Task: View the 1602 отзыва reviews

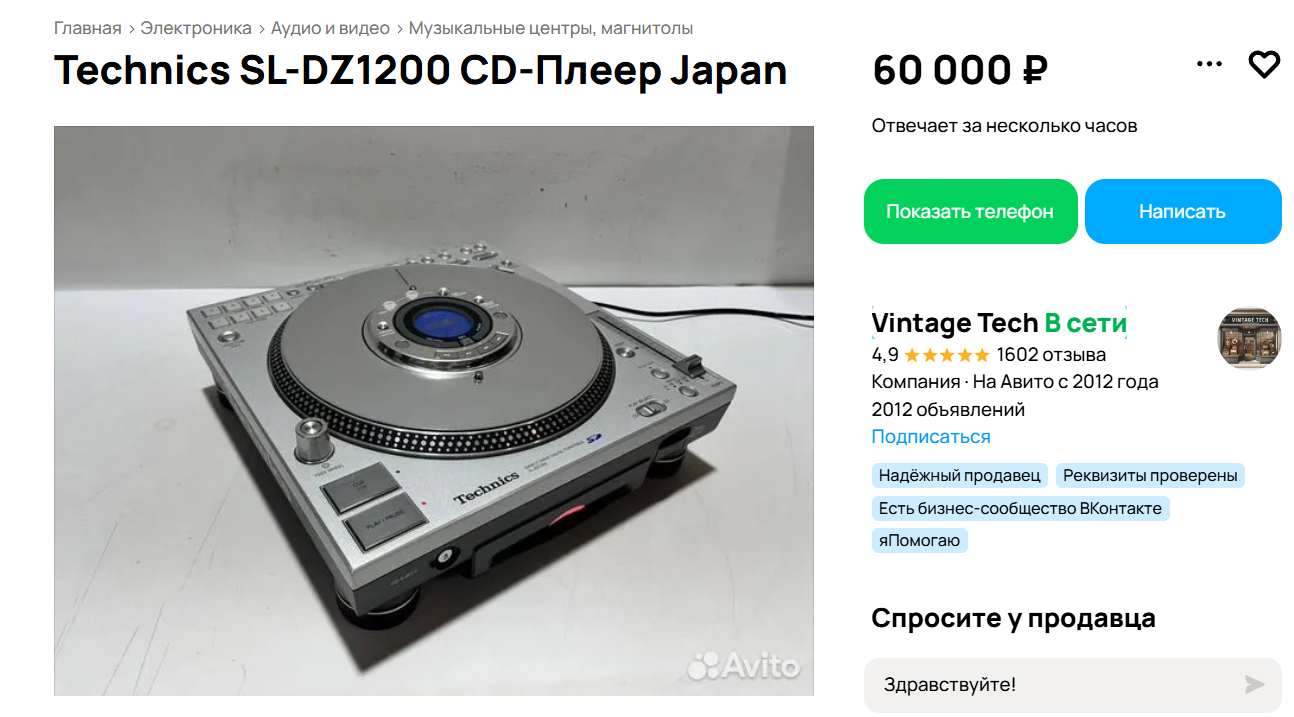Action: pyautogui.click(x=1051, y=355)
